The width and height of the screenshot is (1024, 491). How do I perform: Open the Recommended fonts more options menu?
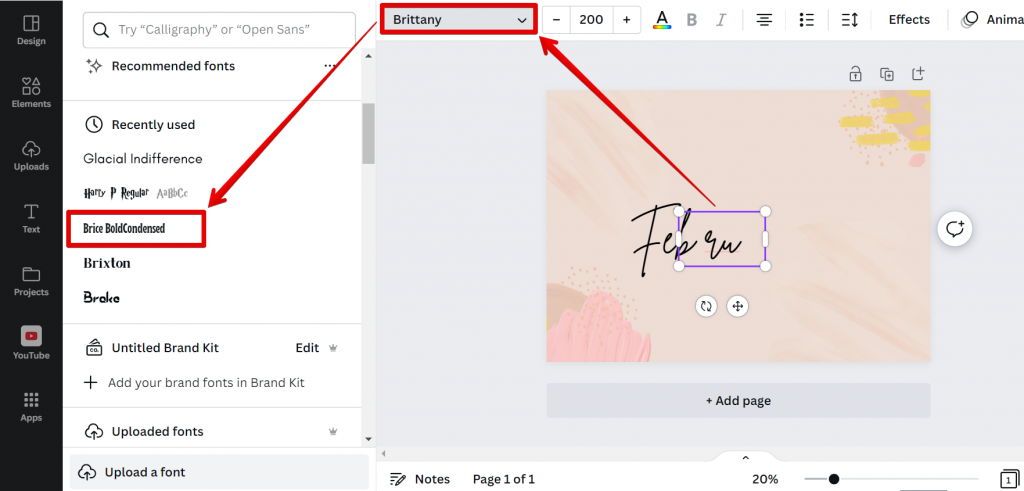330,66
